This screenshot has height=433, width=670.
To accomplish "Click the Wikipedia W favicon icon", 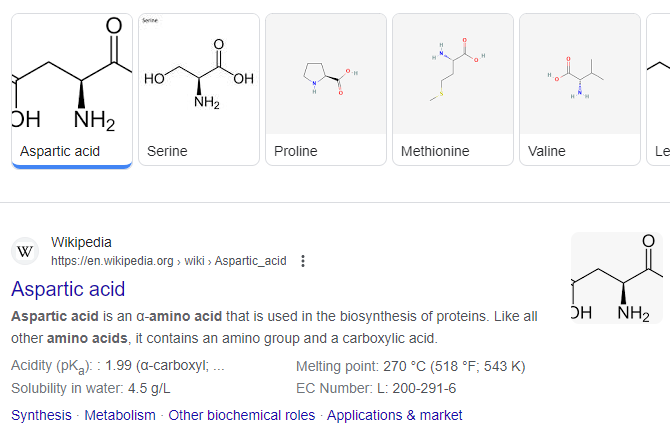I will coord(25,251).
